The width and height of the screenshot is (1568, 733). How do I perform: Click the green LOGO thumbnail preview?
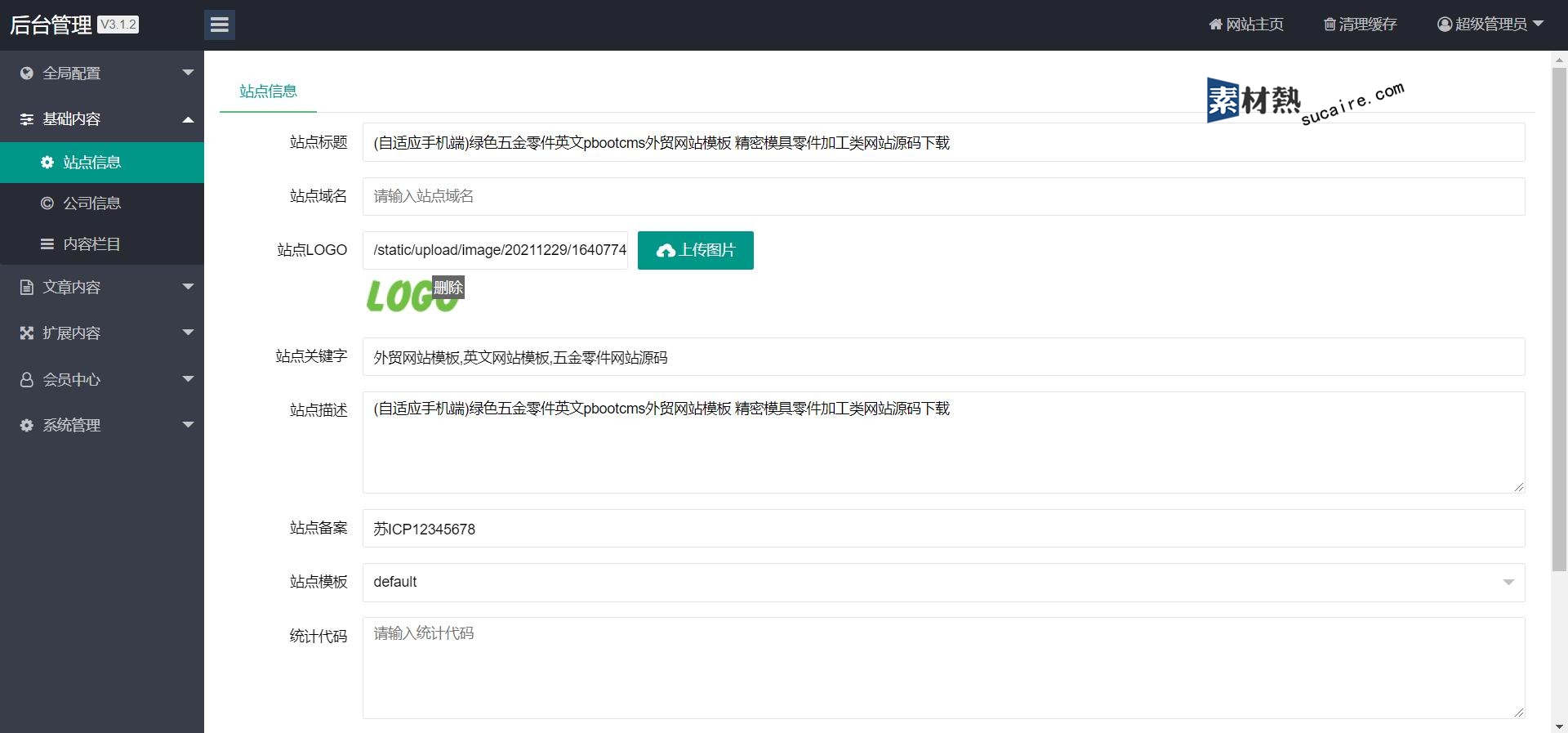click(x=412, y=296)
